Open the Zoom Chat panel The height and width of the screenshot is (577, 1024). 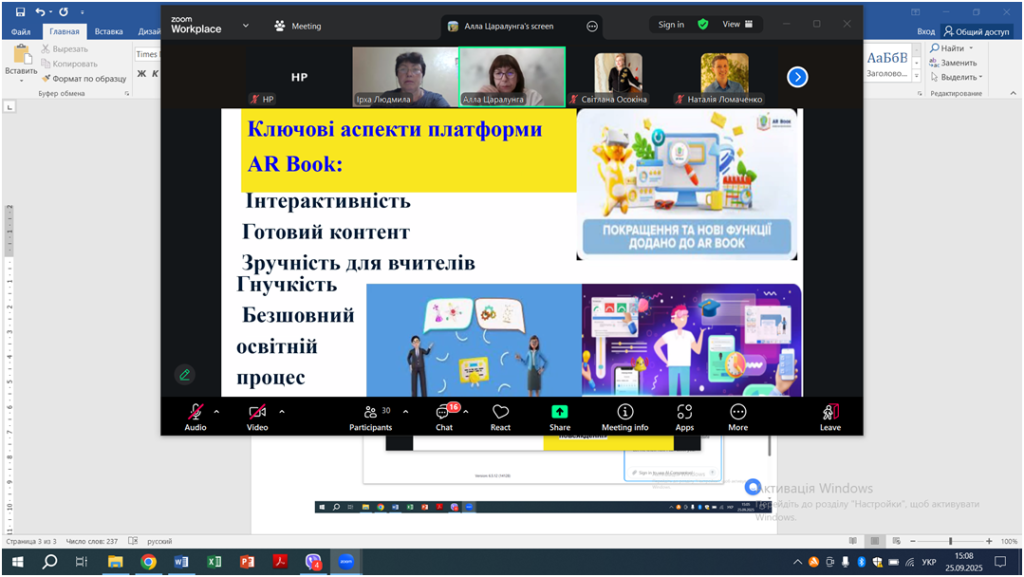click(x=444, y=417)
